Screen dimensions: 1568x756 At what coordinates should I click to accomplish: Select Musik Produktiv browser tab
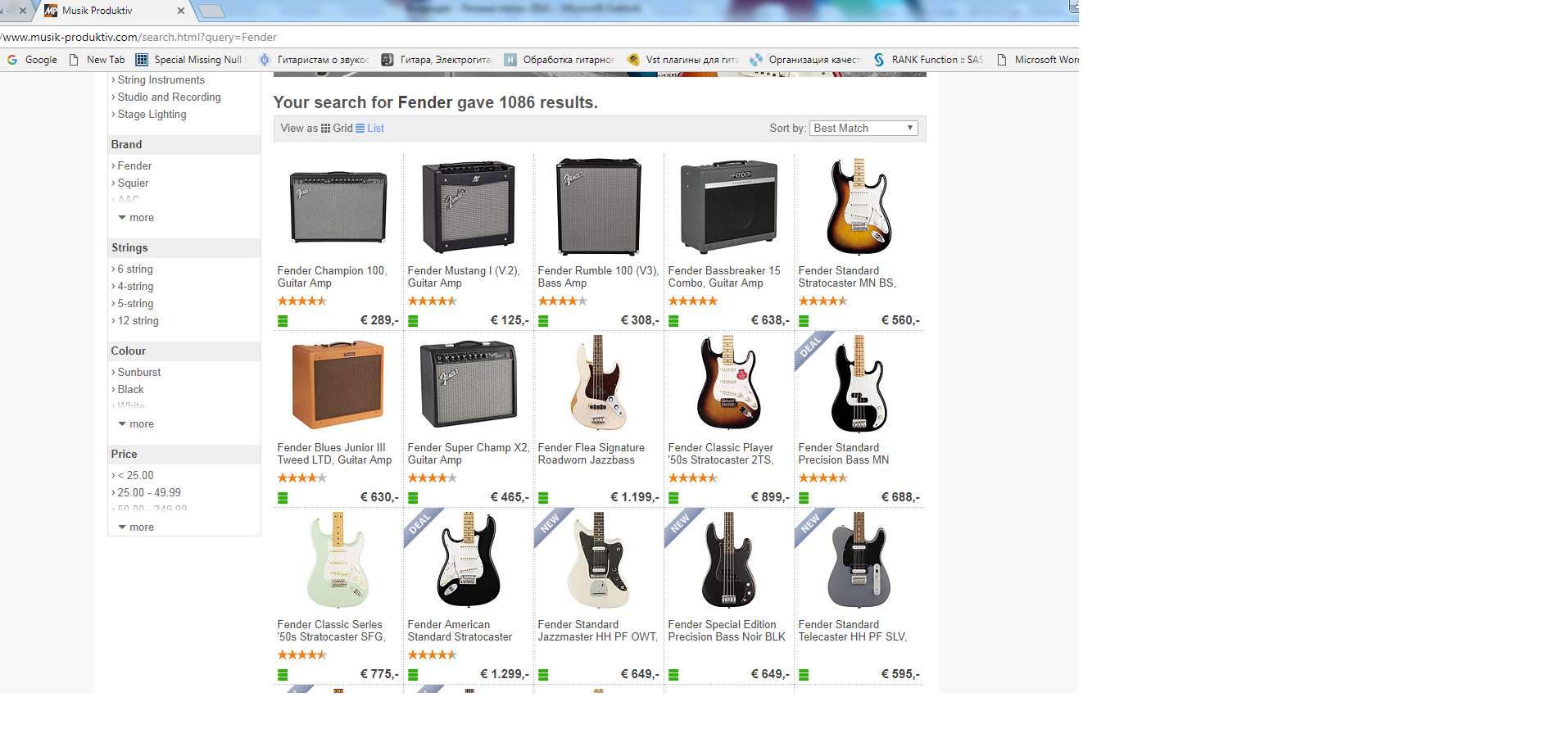point(113,11)
